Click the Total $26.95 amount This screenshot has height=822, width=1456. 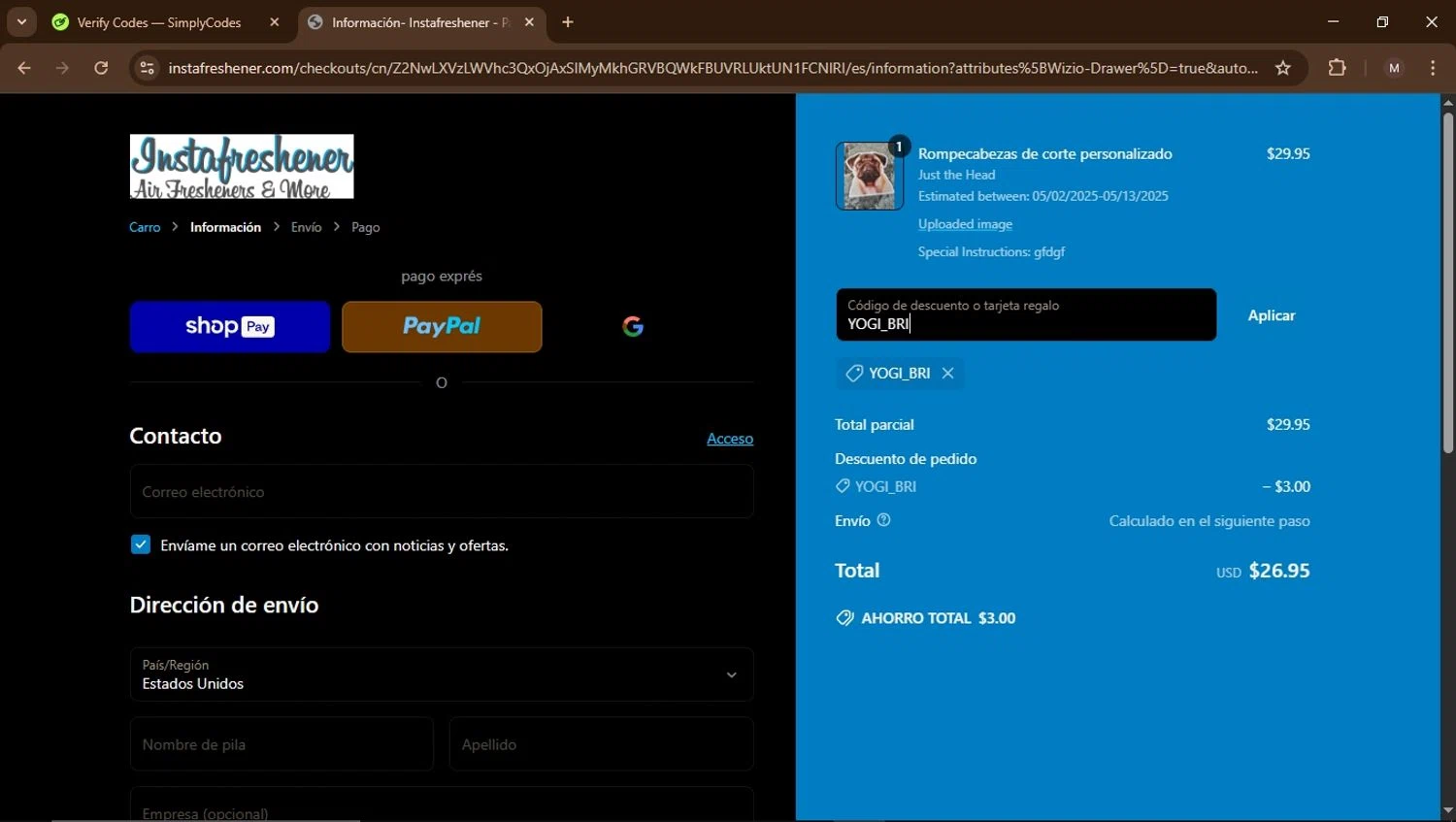pyautogui.click(x=1278, y=571)
